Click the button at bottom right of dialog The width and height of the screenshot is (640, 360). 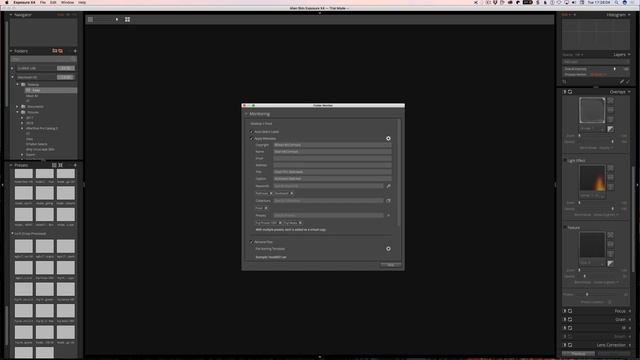[390, 265]
